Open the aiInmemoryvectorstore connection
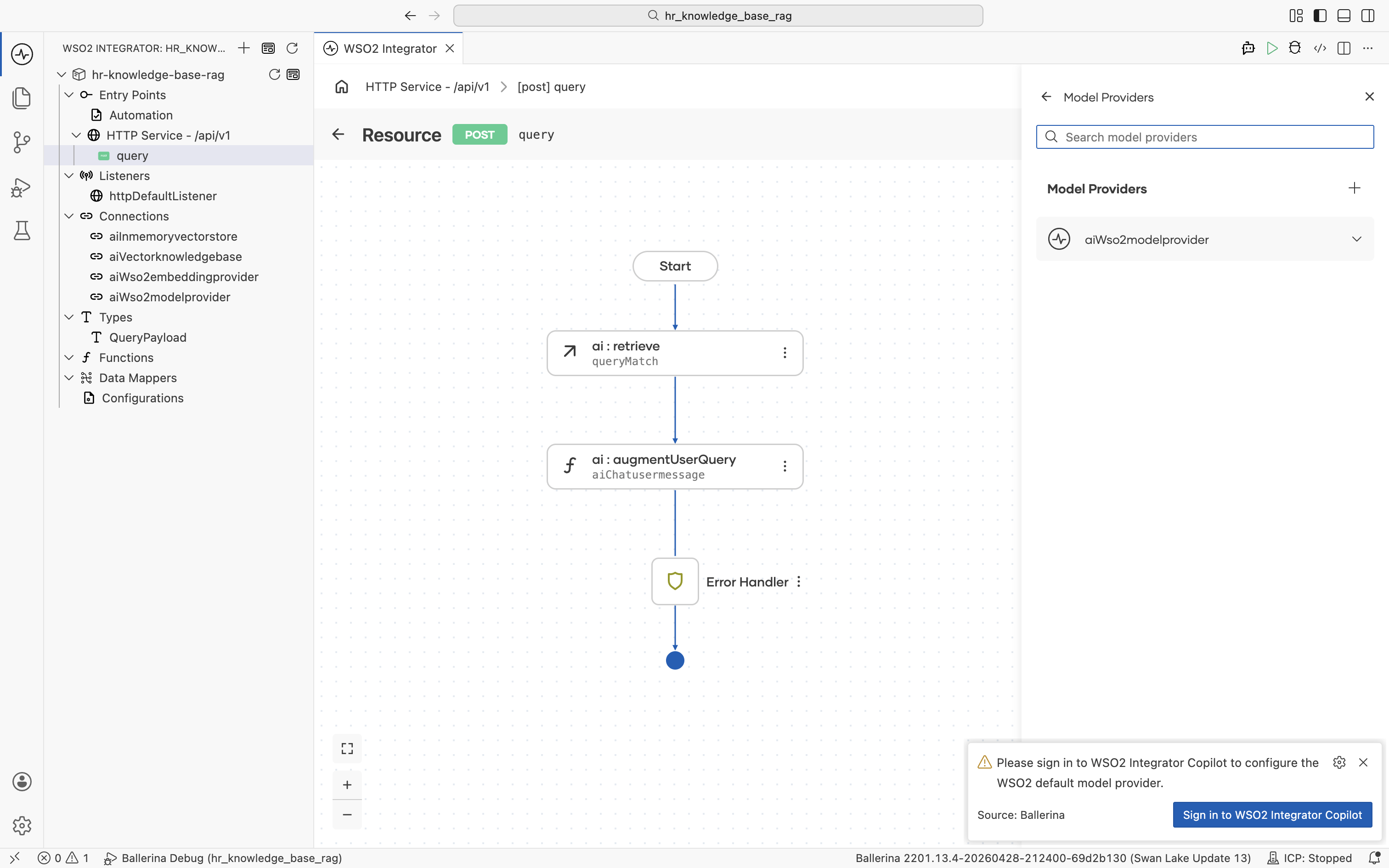Image resolution: width=1389 pixels, height=868 pixels. 173,237
